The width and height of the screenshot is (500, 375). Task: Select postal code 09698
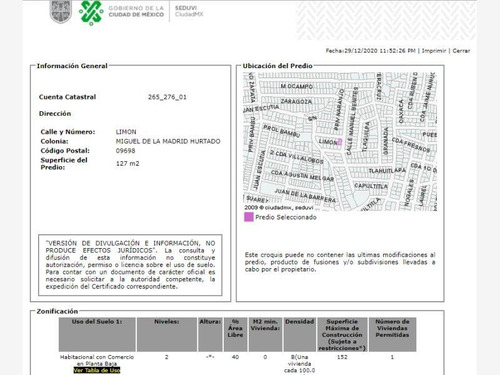[x=125, y=151]
